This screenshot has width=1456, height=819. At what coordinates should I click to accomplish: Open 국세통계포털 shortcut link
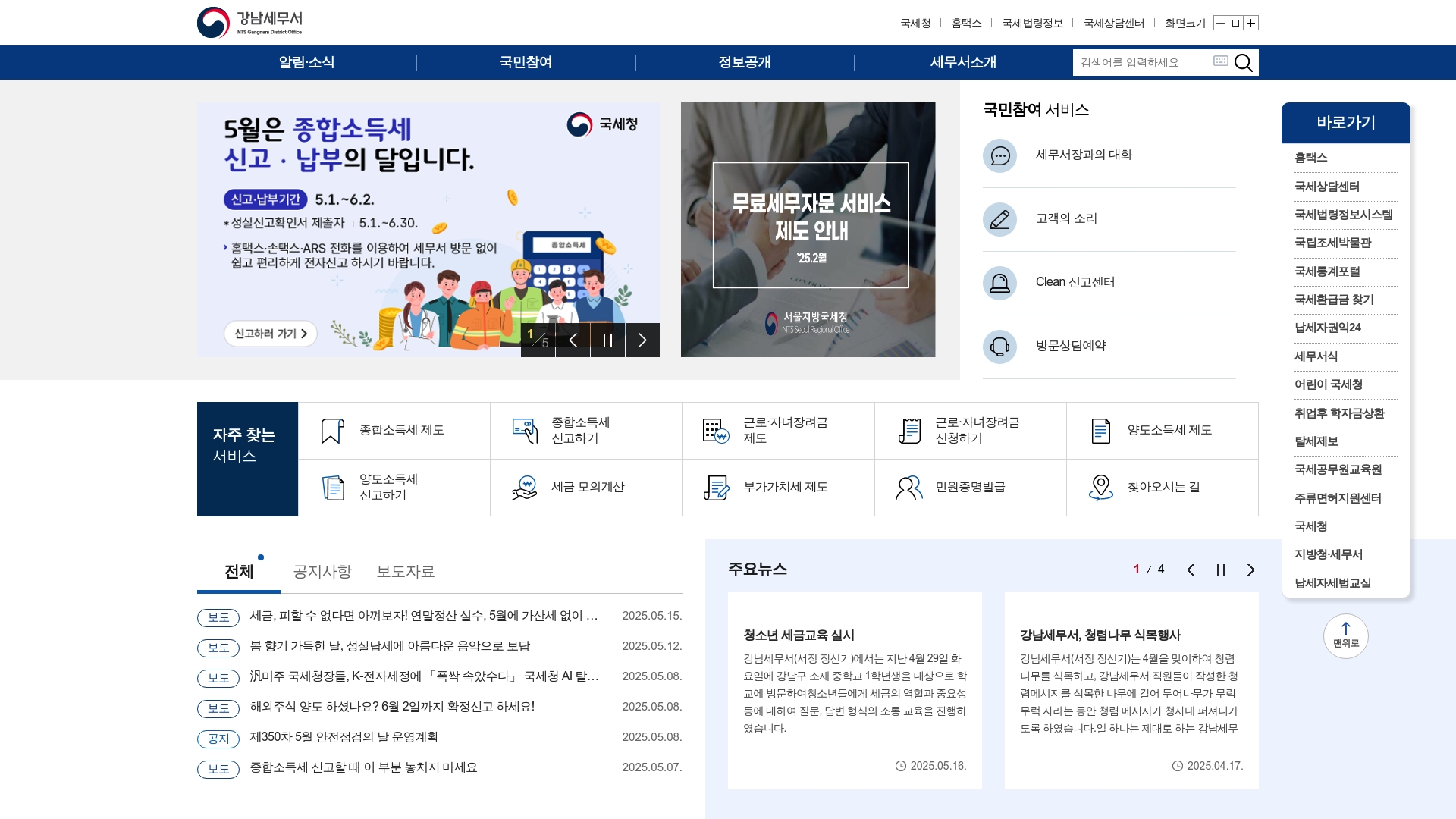pyautogui.click(x=1327, y=271)
